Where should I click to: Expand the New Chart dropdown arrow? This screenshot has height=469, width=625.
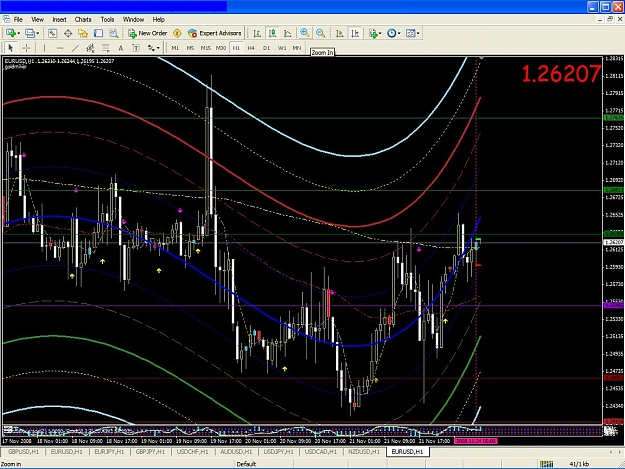(18, 33)
